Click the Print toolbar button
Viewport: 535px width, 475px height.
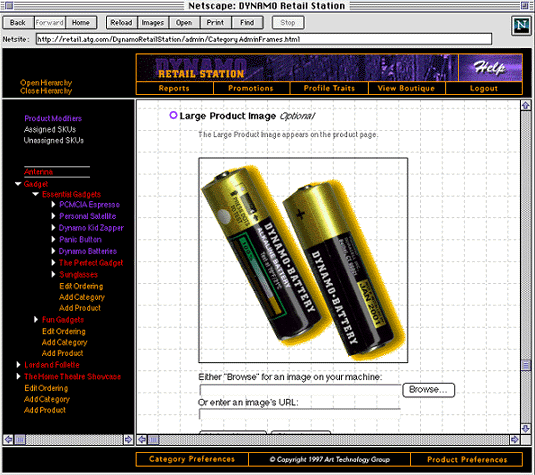tap(216, 23)
